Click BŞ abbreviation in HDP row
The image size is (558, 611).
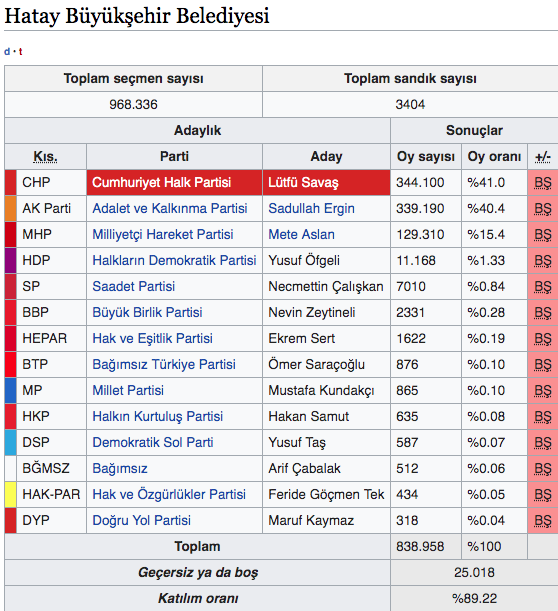[543, 260]
